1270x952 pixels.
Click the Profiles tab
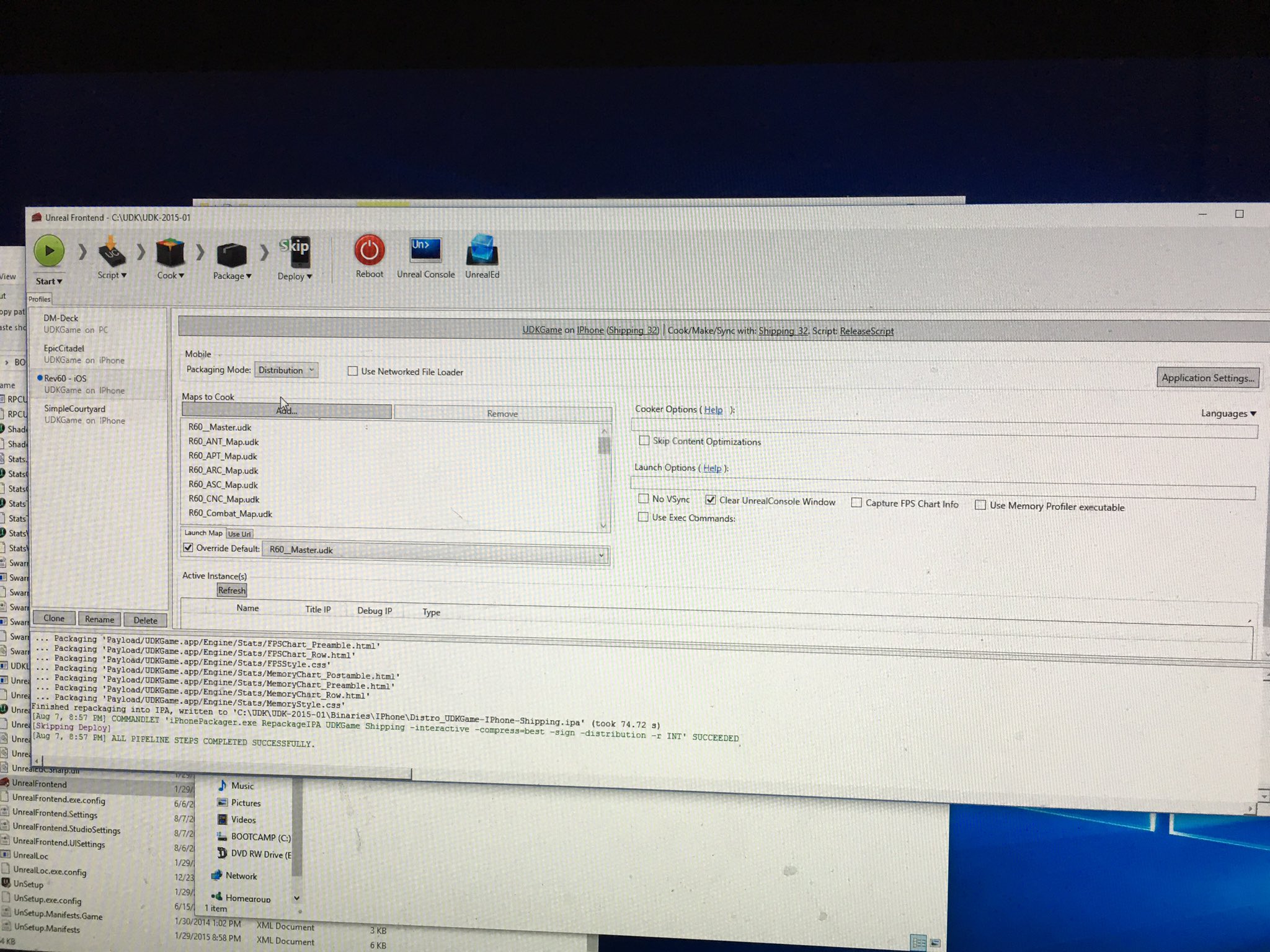[x=39, y=299]
